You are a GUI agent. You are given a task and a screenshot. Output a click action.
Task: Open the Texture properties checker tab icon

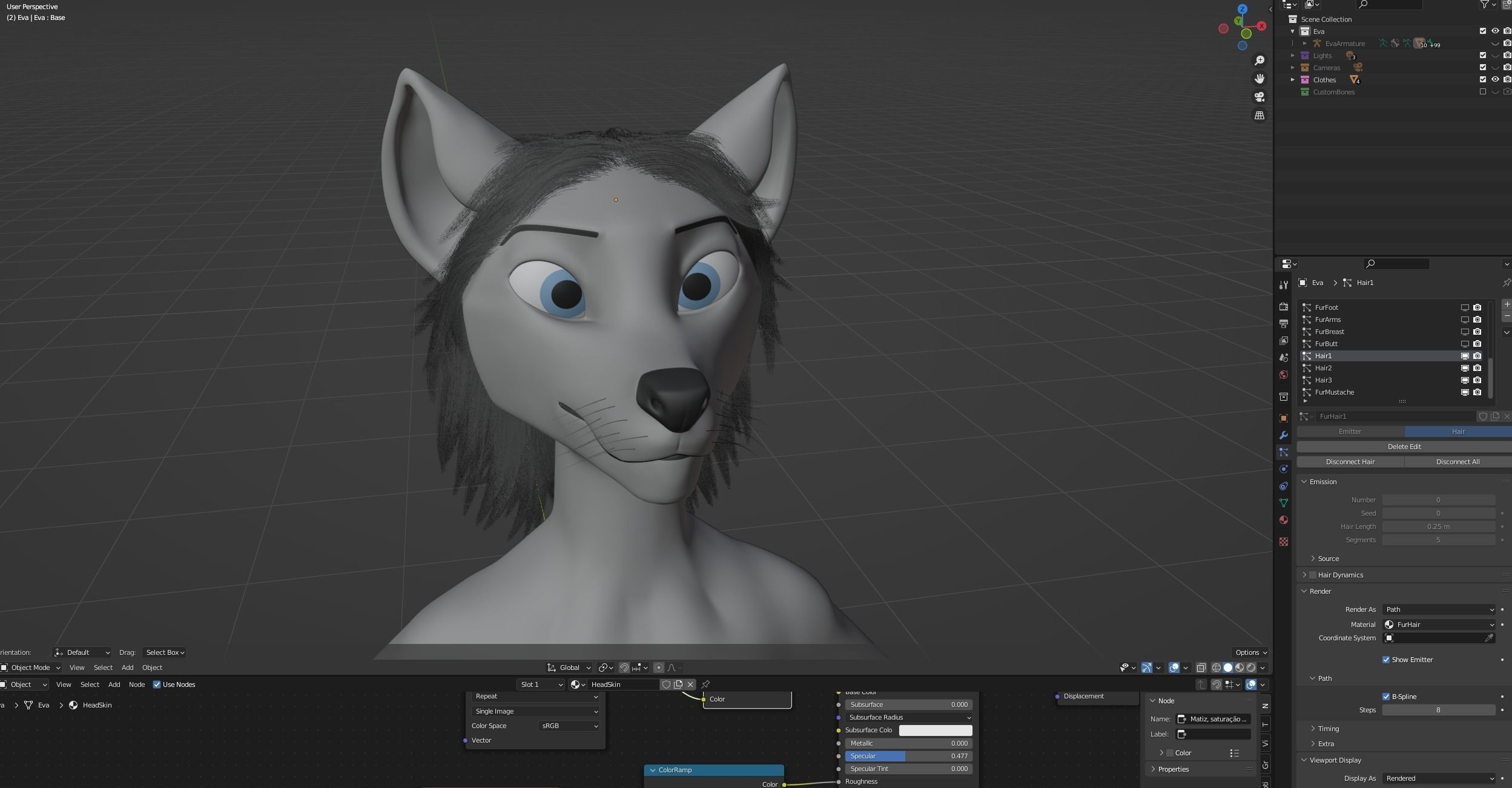[1283, 542]
